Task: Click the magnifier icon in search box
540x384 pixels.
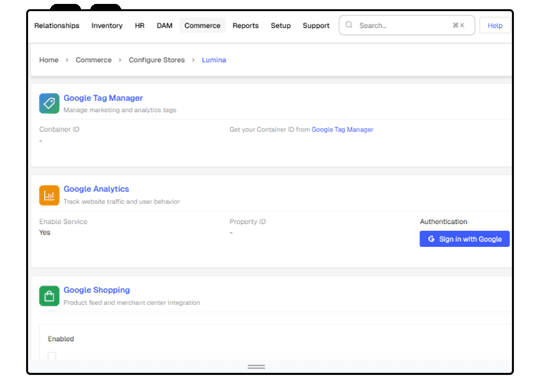Action: click(x=349, y=25)
